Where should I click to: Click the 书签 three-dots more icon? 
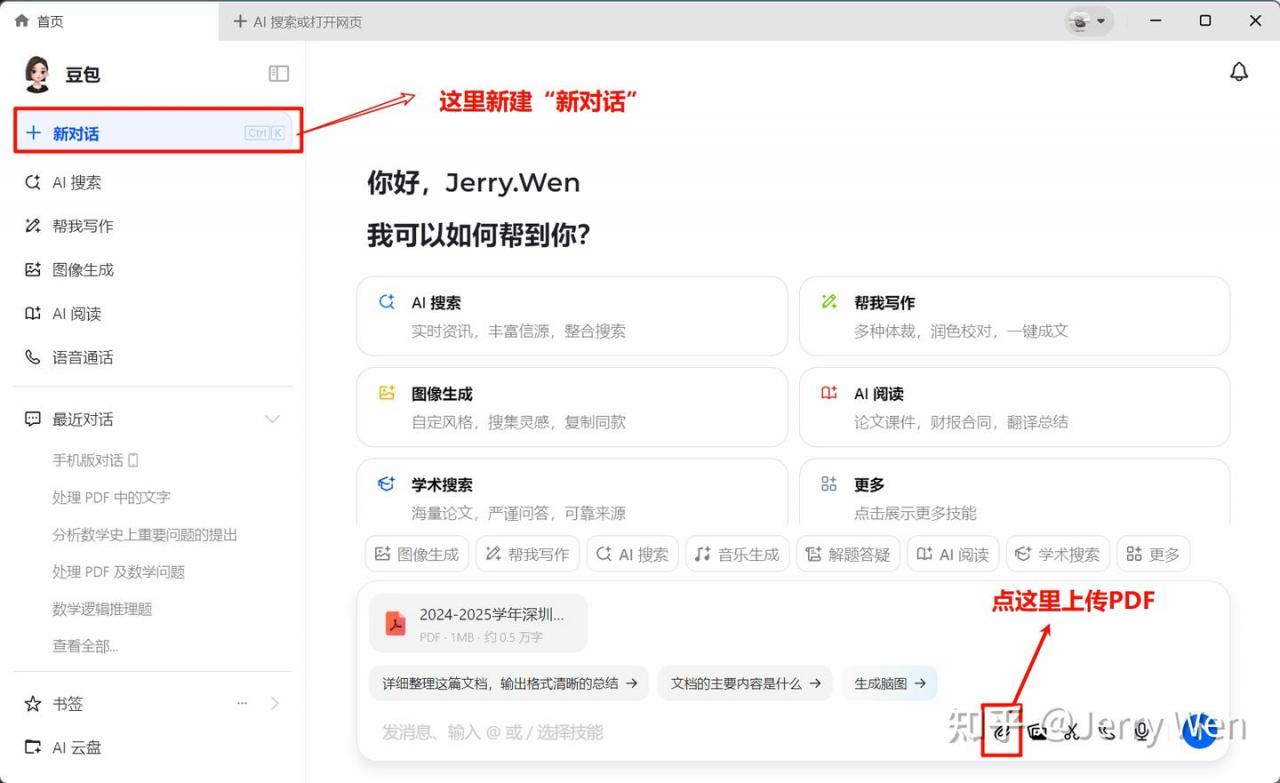coord(242,704)
